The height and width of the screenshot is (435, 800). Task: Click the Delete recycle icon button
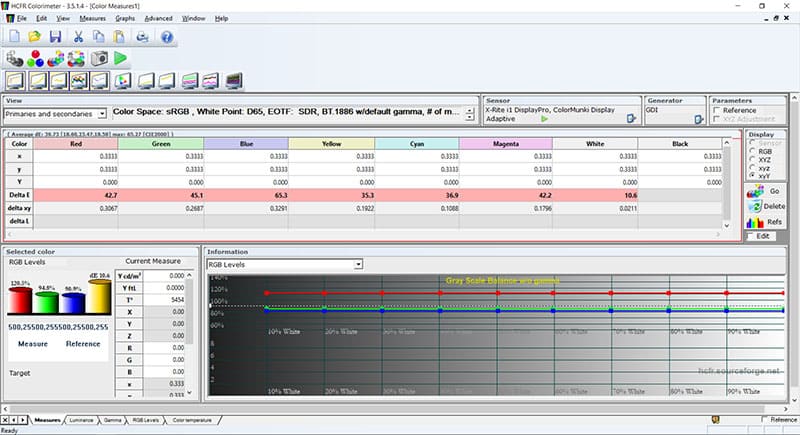[x=765, y=206]
